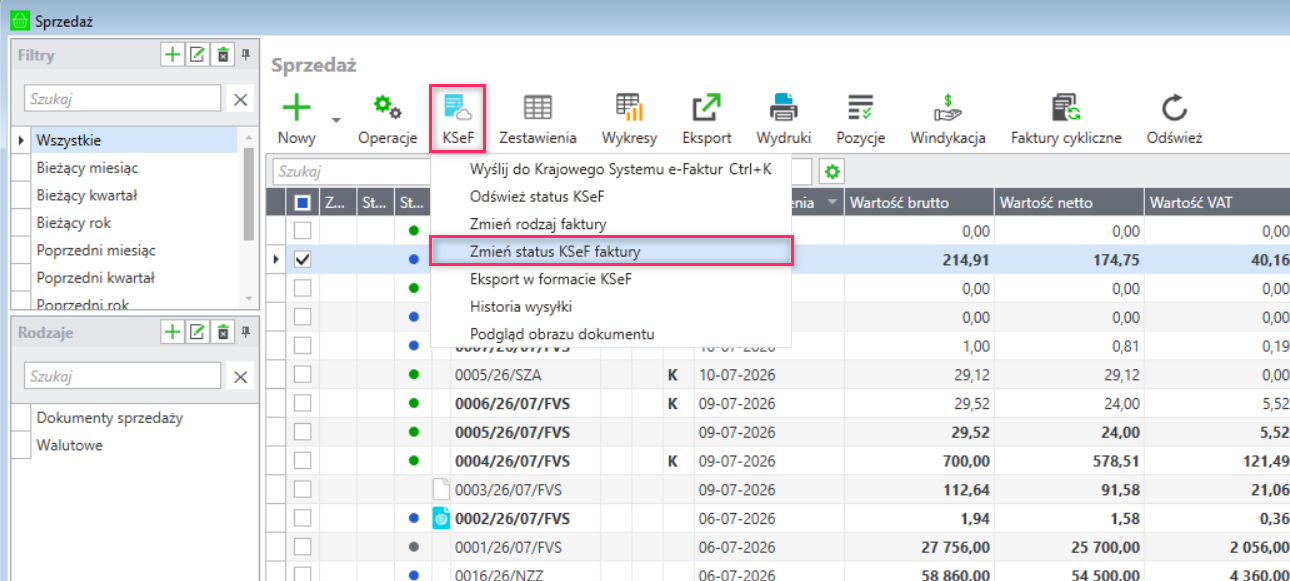Choose Zmień status KSeF faktury
The image size is (1290, 581).
click(x=611, y=251)
